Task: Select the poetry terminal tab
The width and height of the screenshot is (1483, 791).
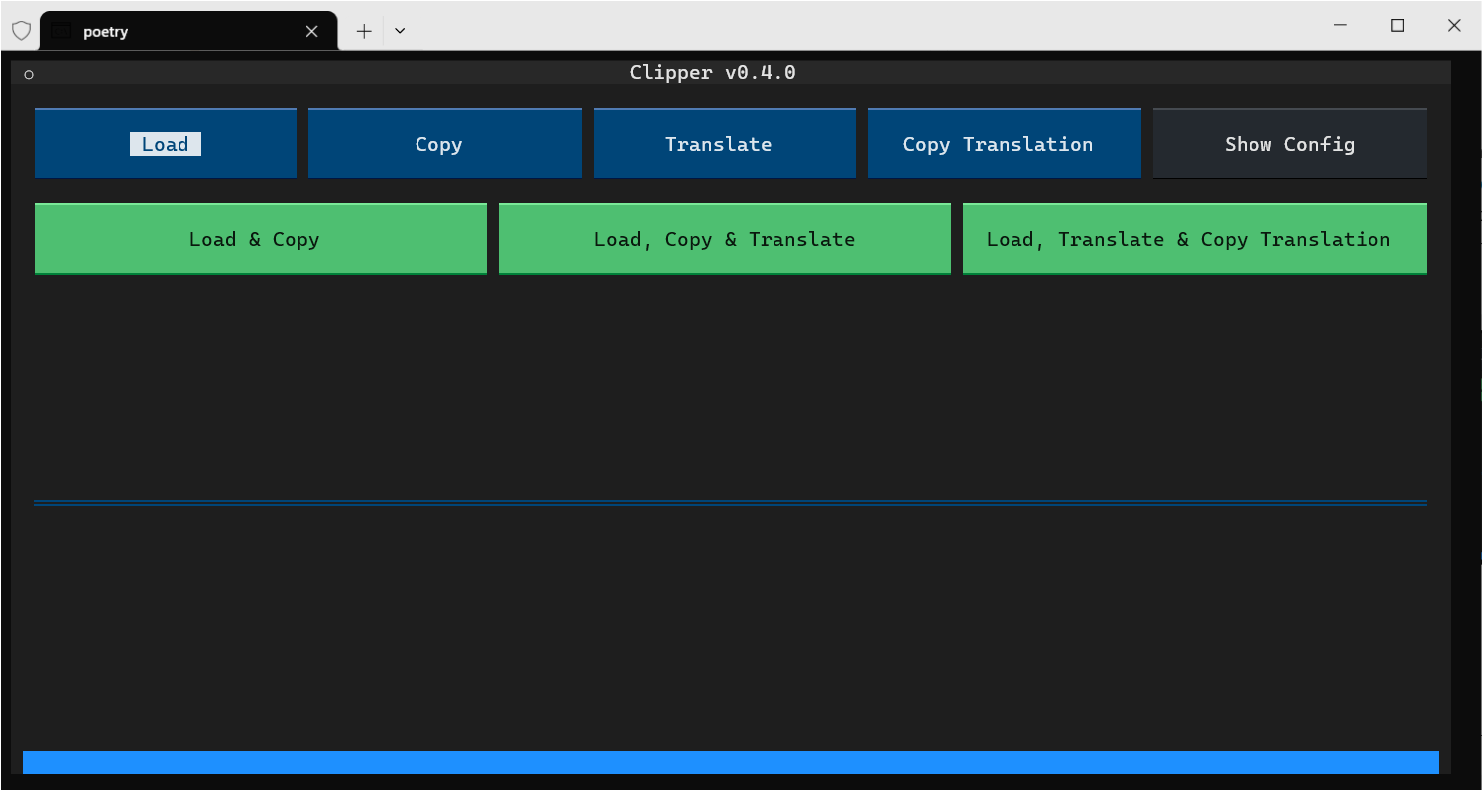Action: [188, 31]
